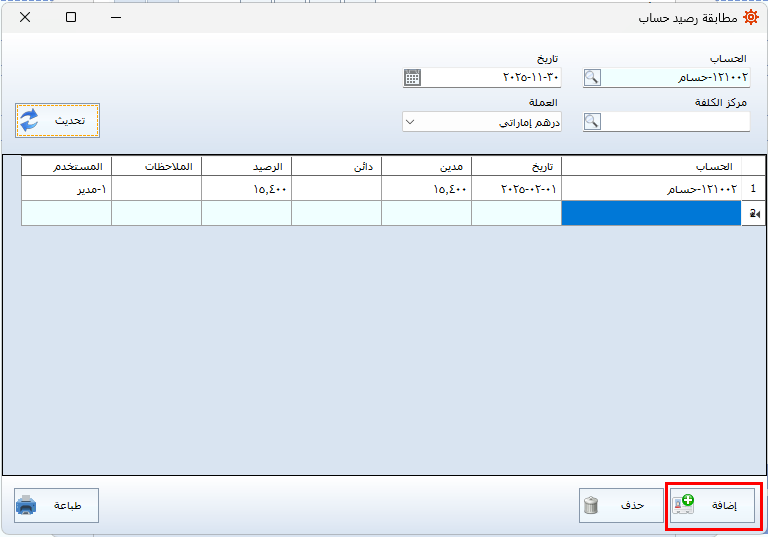Select row 1 using its row header
This screenshot has width=768, height=537.
(x=753, y=188)
